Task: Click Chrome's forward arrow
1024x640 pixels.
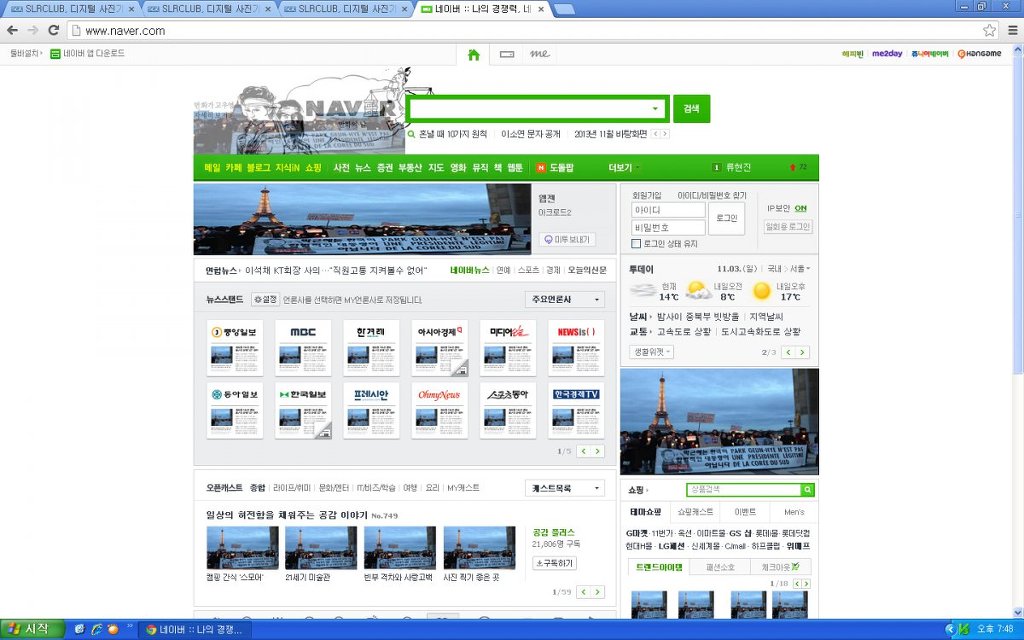Action: click(33, 30)
